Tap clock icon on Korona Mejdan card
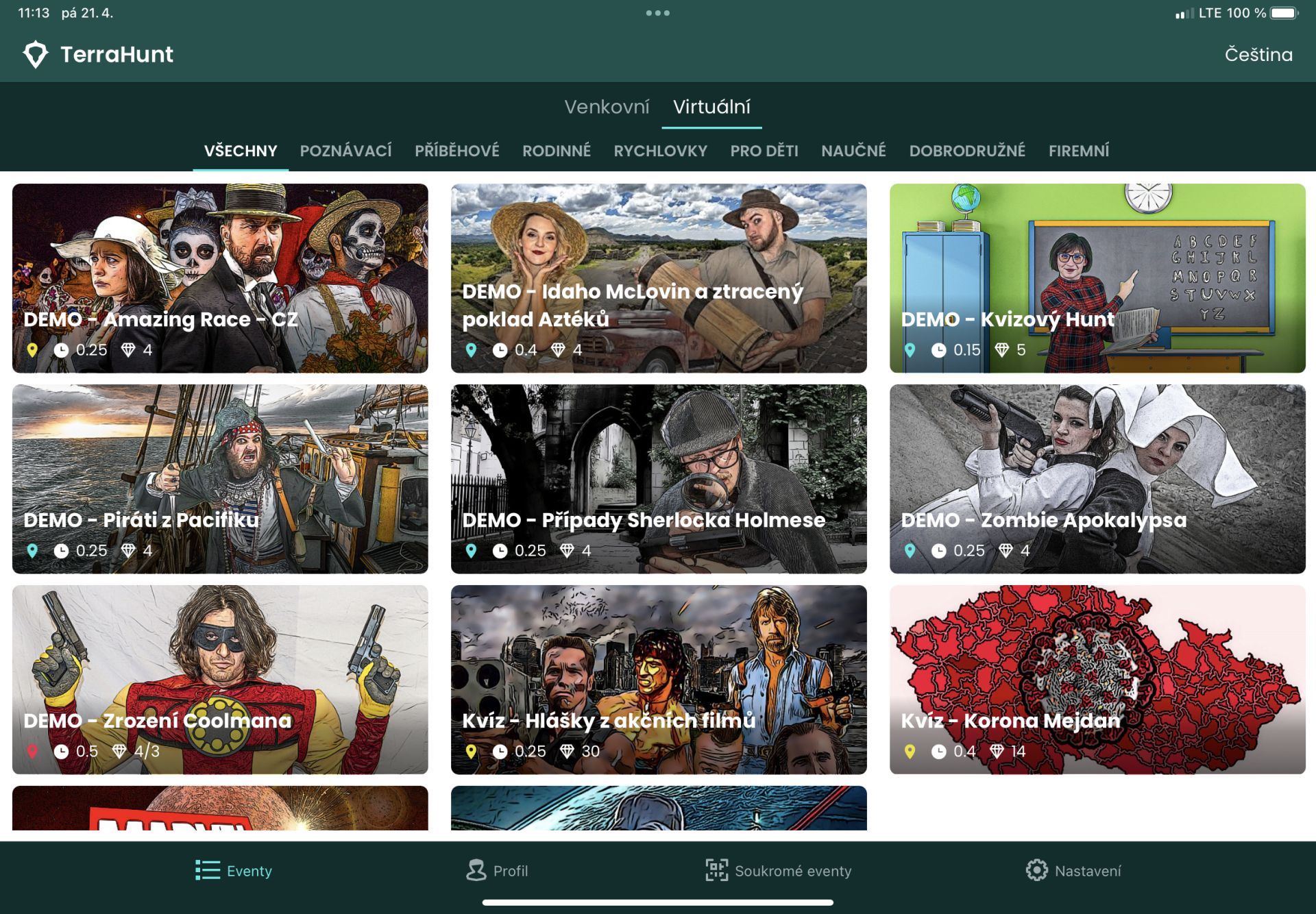Viewport: 1316px width, 914px height. (939, 752)
